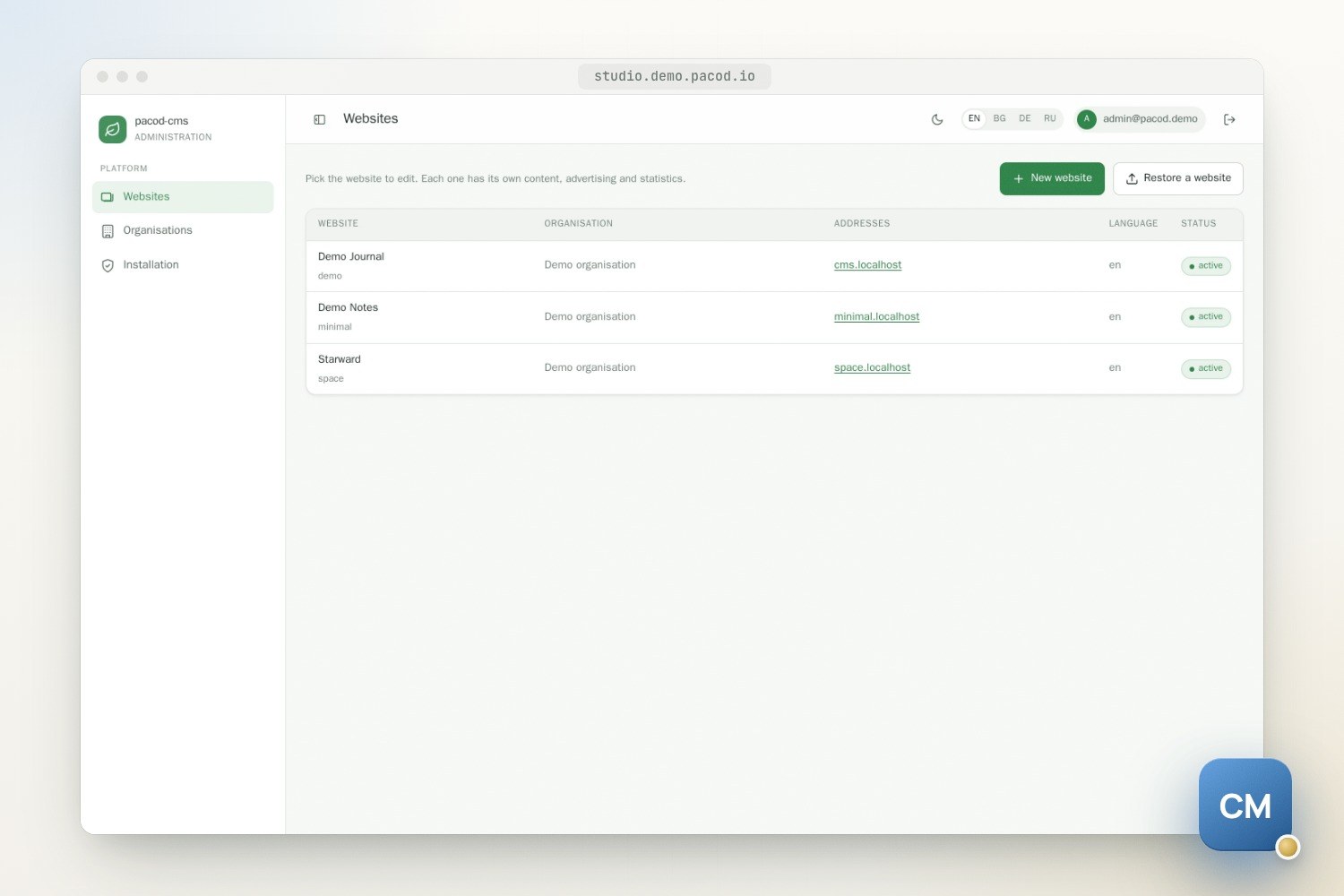The width and height of the screenshot is (1344, 896).
Task: Click the studio.demo.pacod.io address bar
Action: [x=675, y=77]
